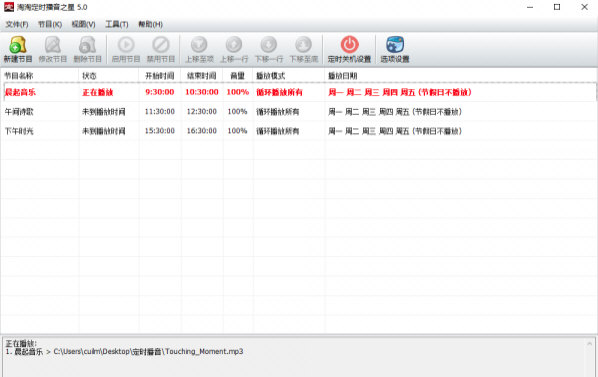Click the 12:30:00 end time cell
The height and width of the screenshot is (377, 598).
click(202, 112)
